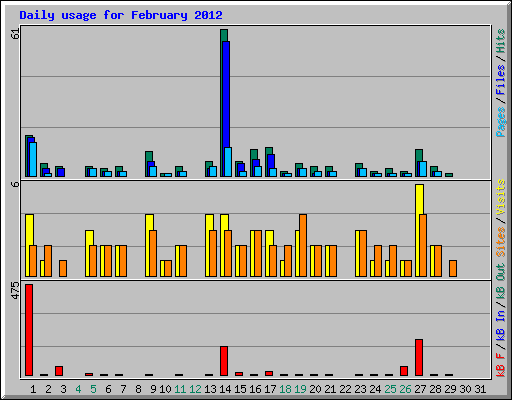
Task: Click day label "24" on the x-axis
Action: 375,389
